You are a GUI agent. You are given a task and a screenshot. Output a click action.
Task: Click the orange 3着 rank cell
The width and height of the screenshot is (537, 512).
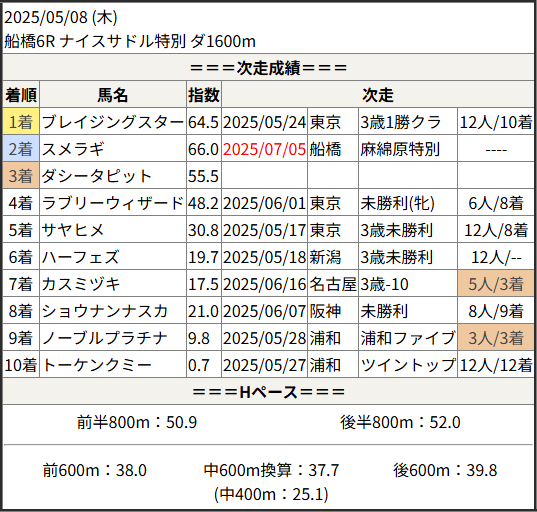click(21, 176)
